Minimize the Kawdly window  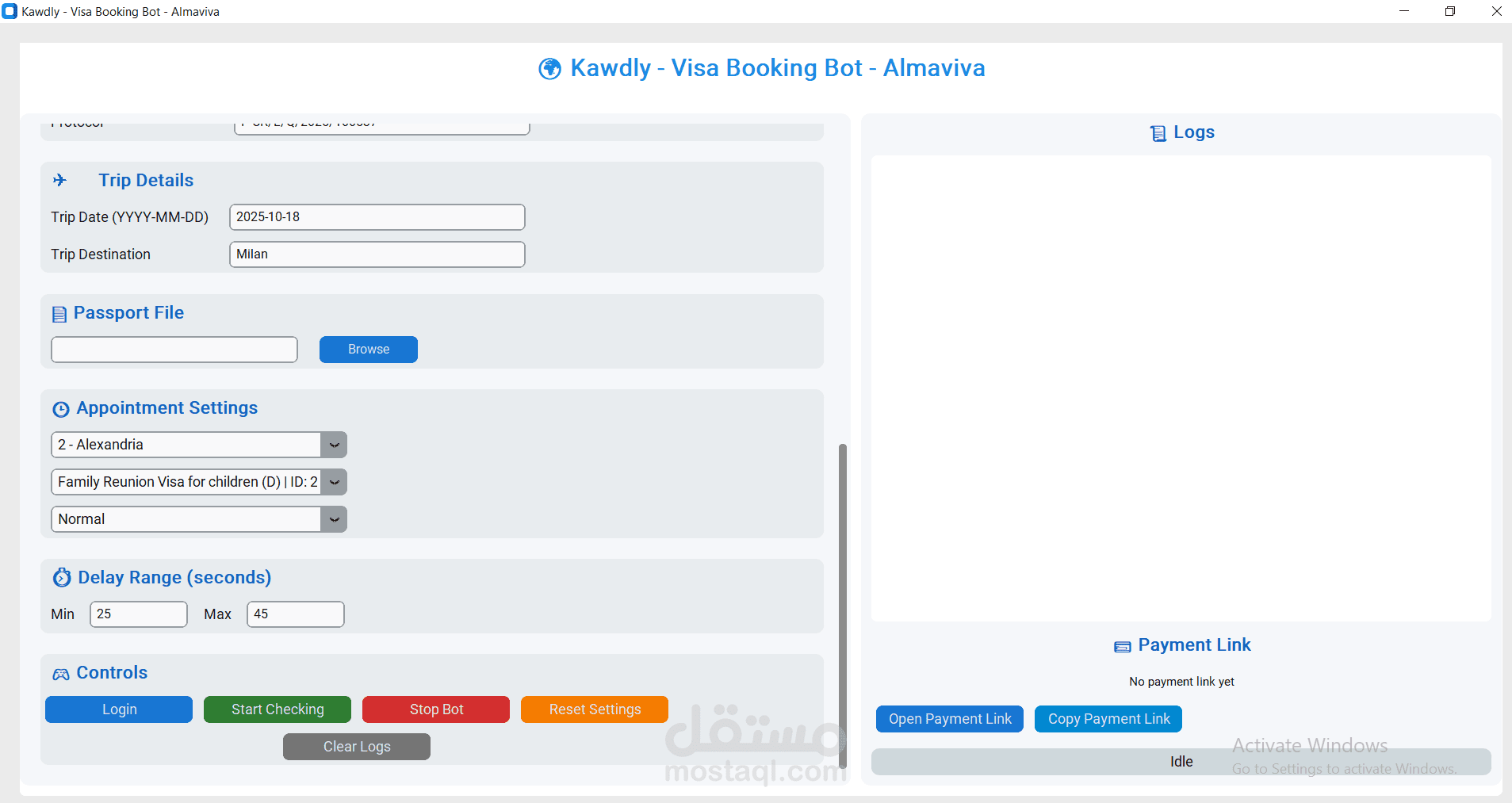click(x=1404, y=11)
